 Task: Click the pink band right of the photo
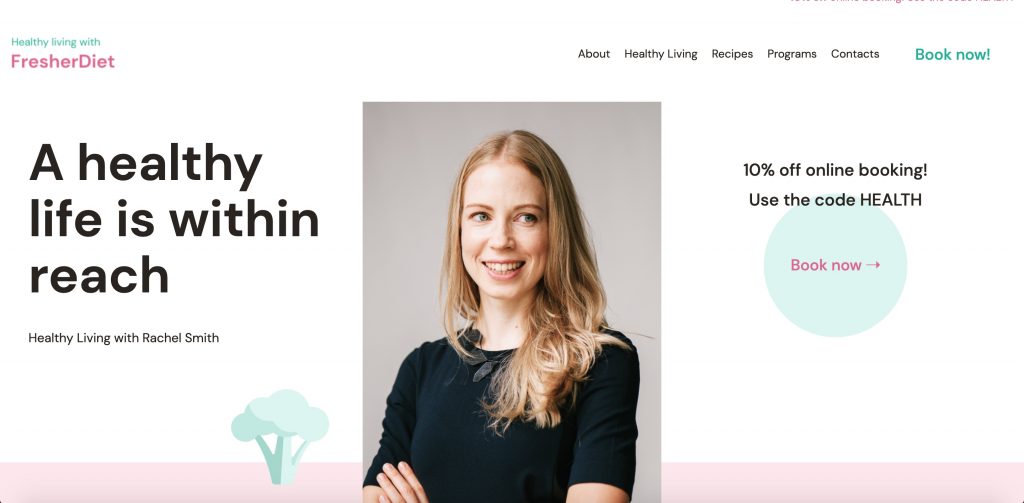[842, 483]
